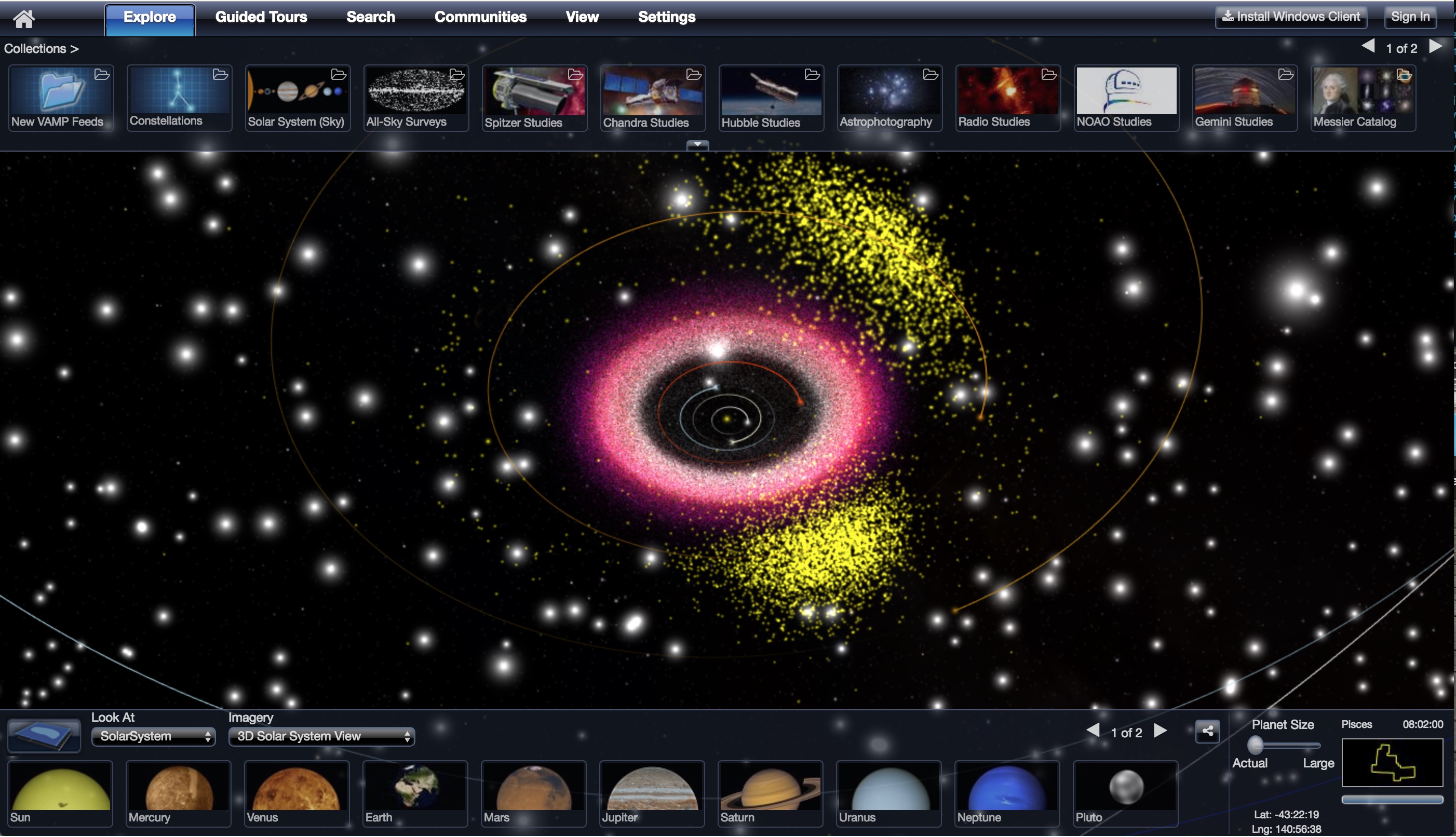
Task: Open the Constellations collection
Action: click(x=179, y=98)
